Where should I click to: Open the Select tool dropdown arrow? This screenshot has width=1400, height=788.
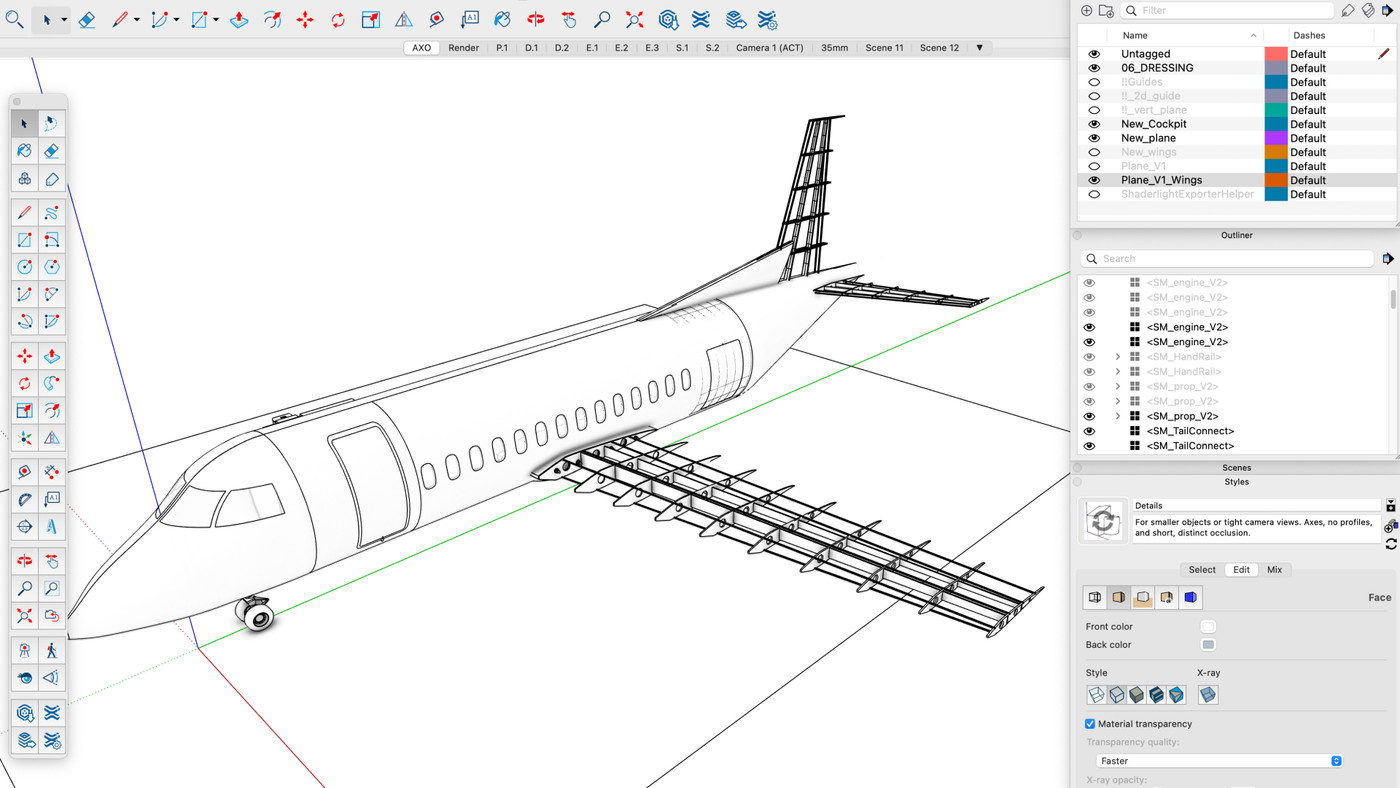64,20
